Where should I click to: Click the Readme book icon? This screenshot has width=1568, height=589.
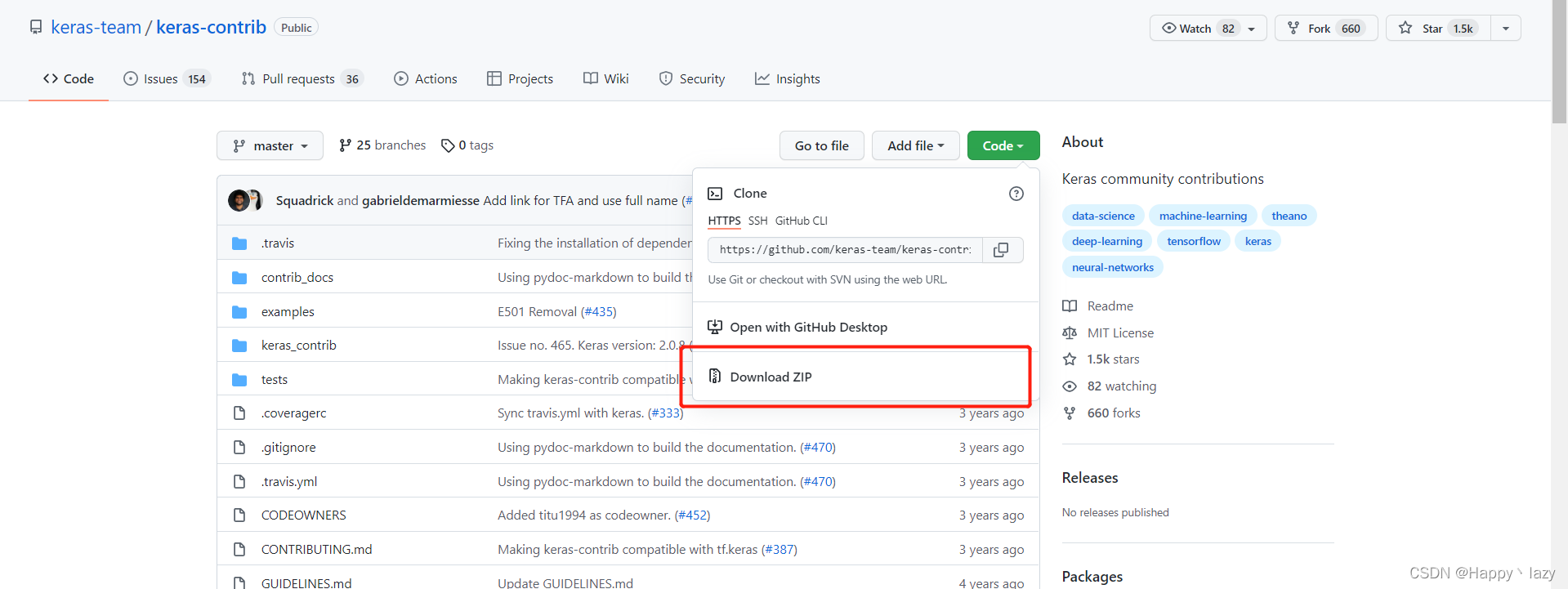click(1070, 306)
